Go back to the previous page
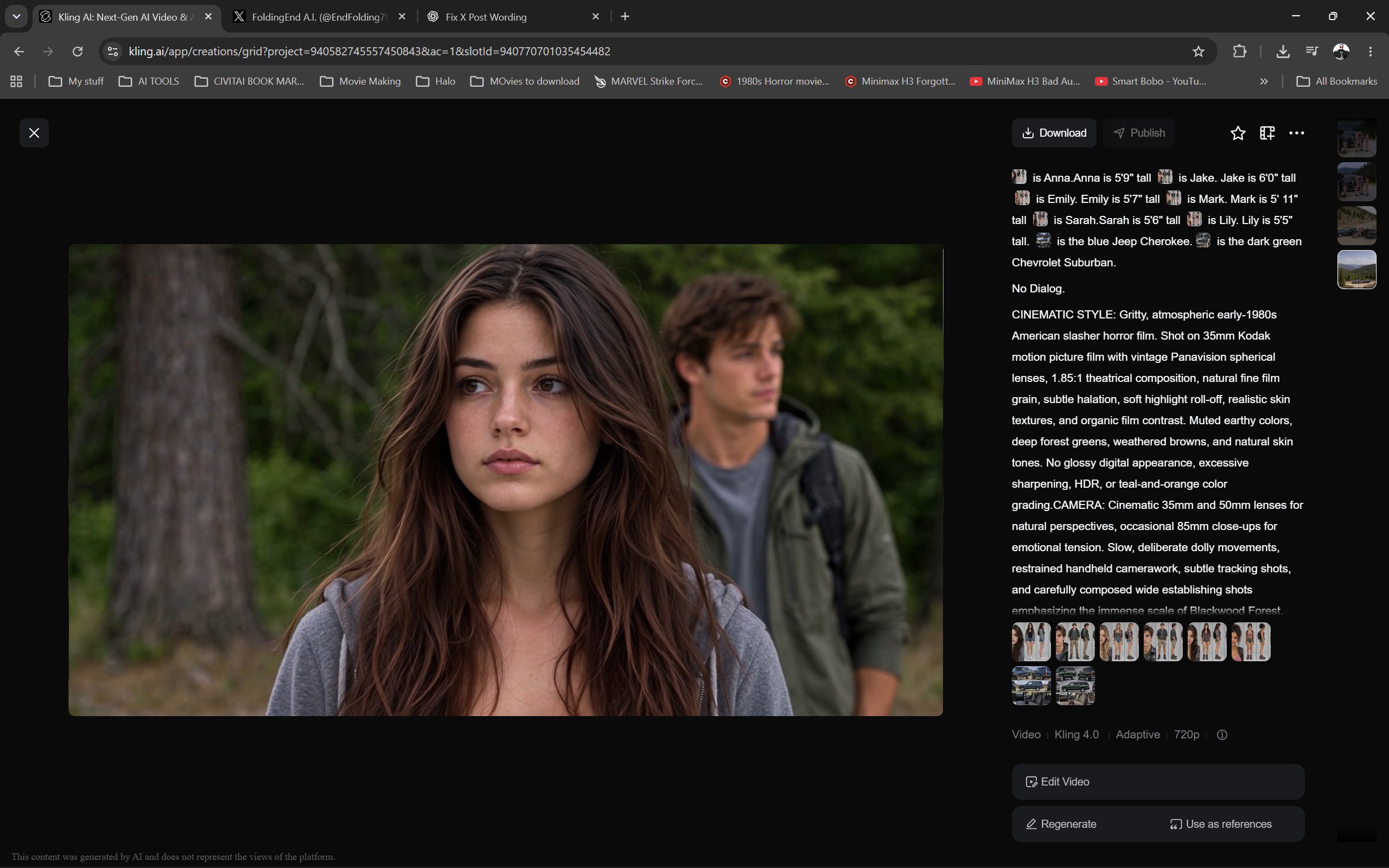The width and height of the screenshot is (1389, 868). tap(19, 52)
